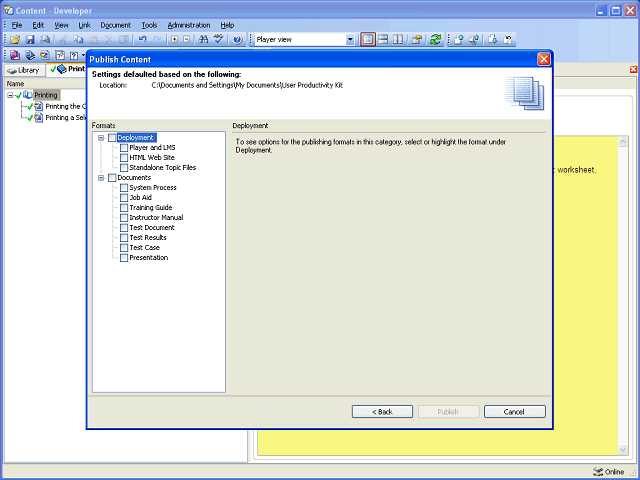Image resolution: width=640 pixels, height=480 pixels.
Task: Select the vertical split layout icon
Action: [398, 40]
